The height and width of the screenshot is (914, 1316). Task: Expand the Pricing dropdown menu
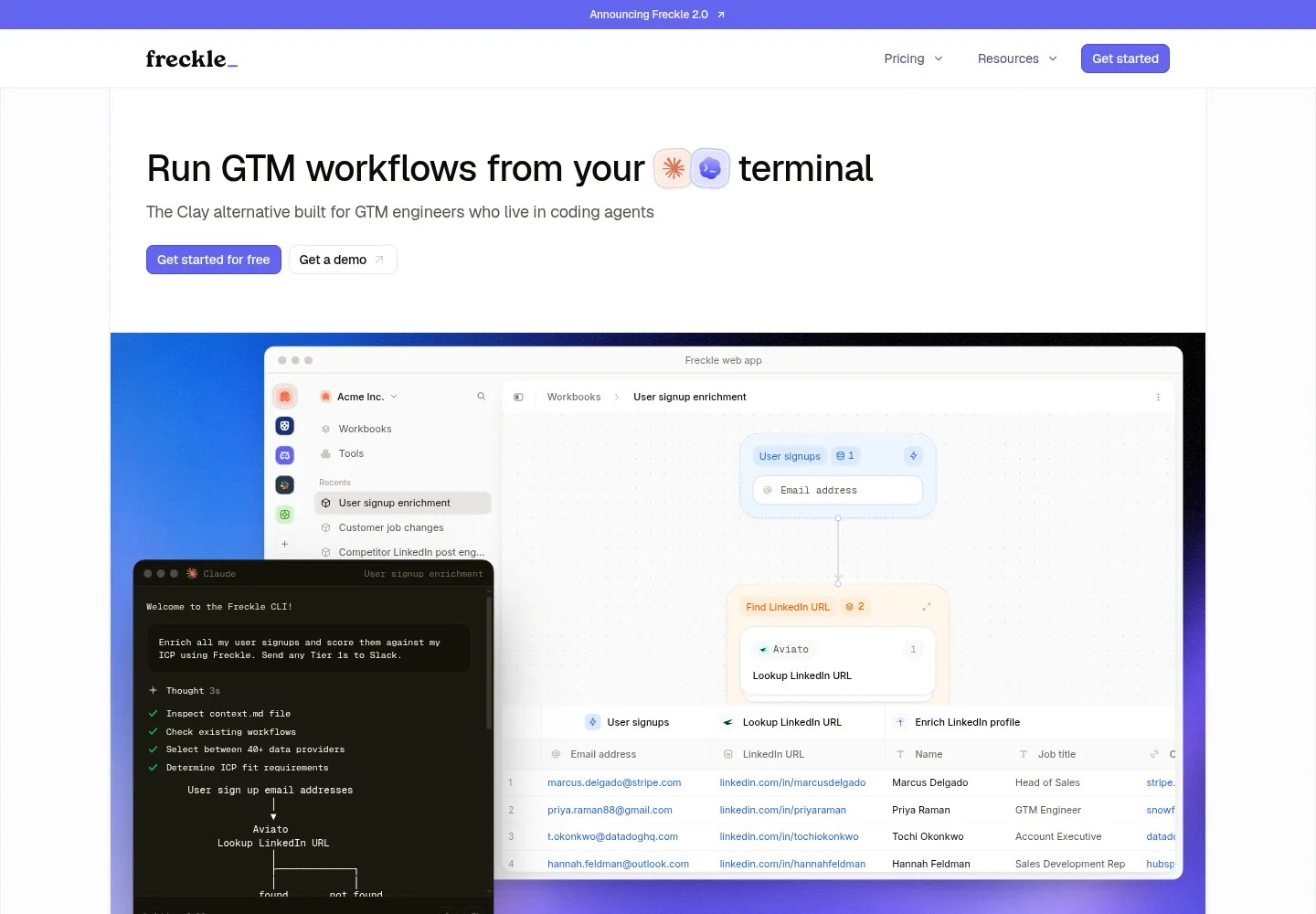click(913, 58)
